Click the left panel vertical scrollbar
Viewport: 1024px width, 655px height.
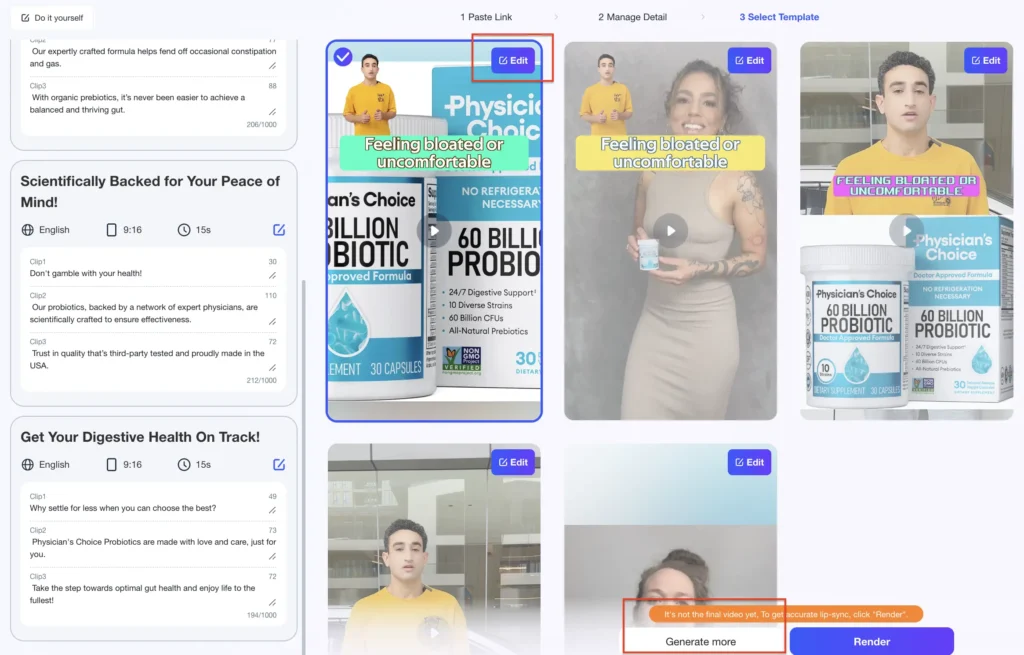coord(303,467)
